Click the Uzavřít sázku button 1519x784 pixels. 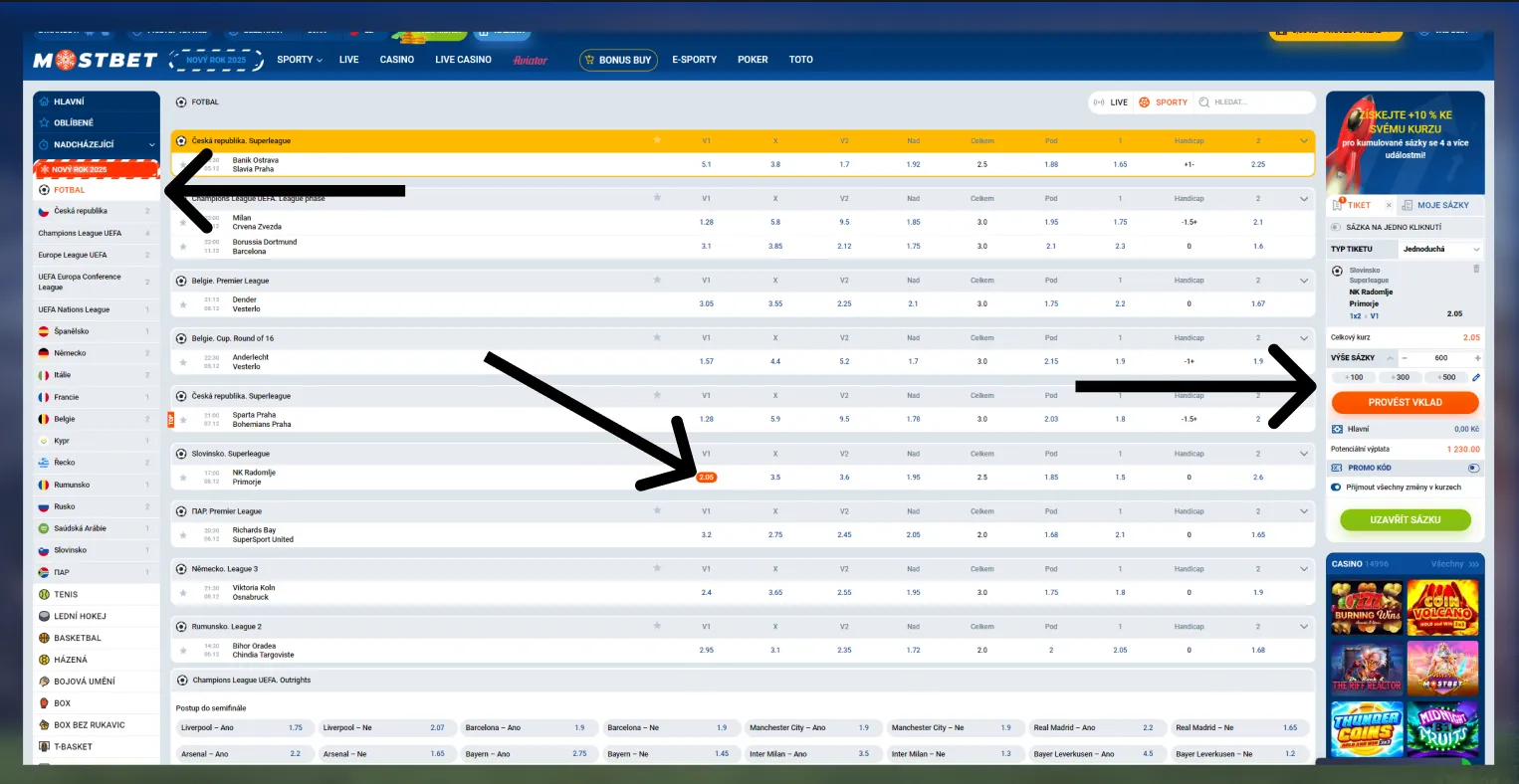1405,519
